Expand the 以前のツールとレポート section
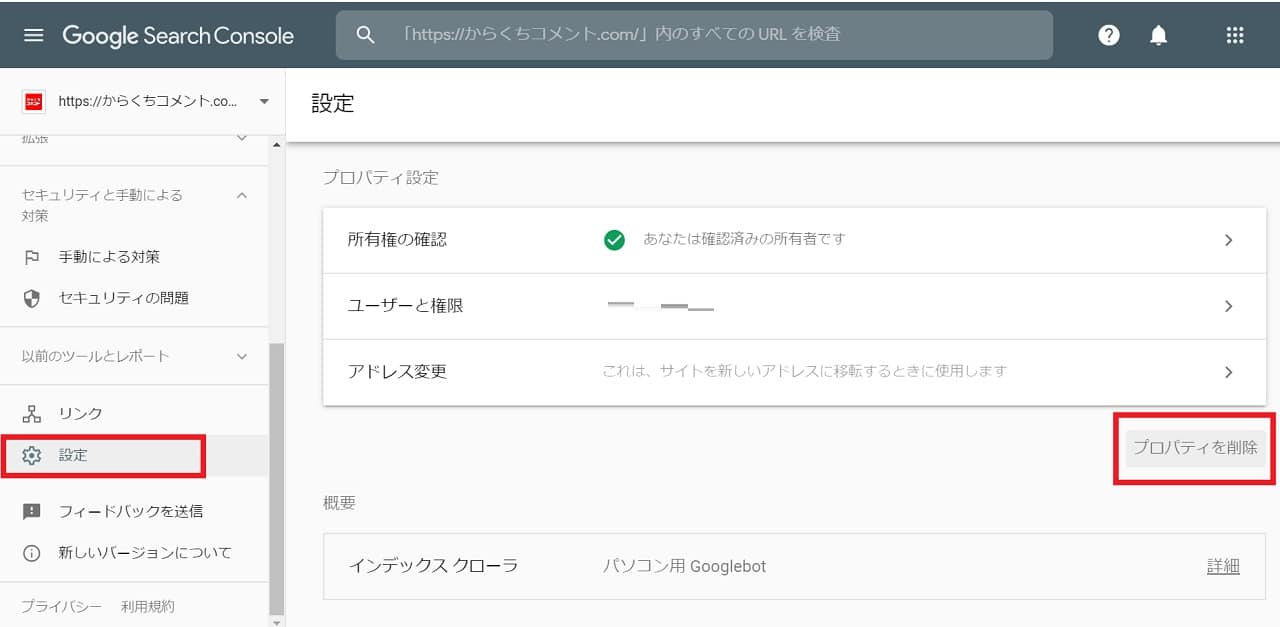The width and height of the screenshot is (1280, 627). [x=241, y=356]
